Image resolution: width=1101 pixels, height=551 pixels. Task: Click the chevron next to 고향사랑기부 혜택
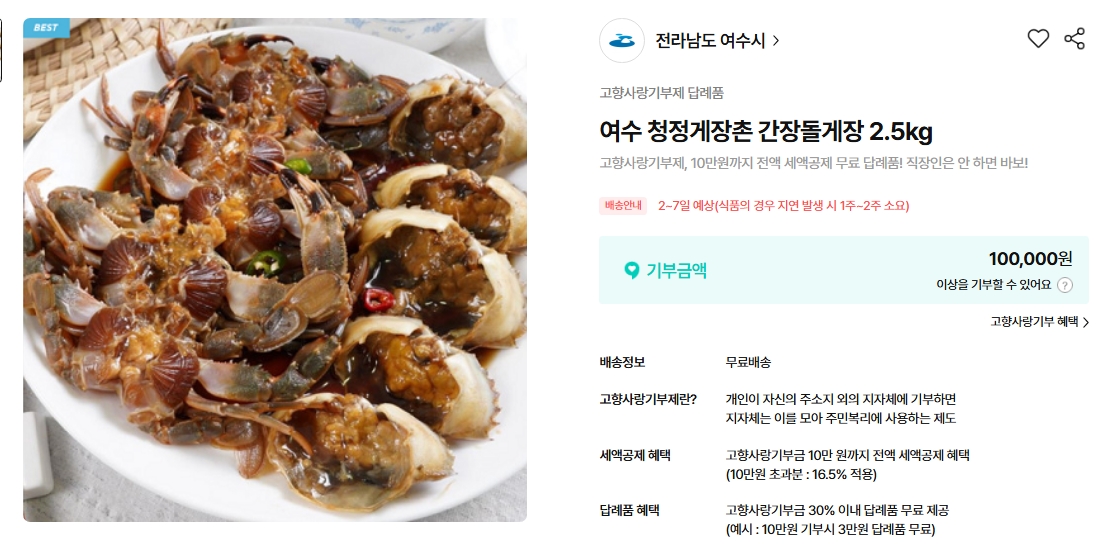[1086, 322]
